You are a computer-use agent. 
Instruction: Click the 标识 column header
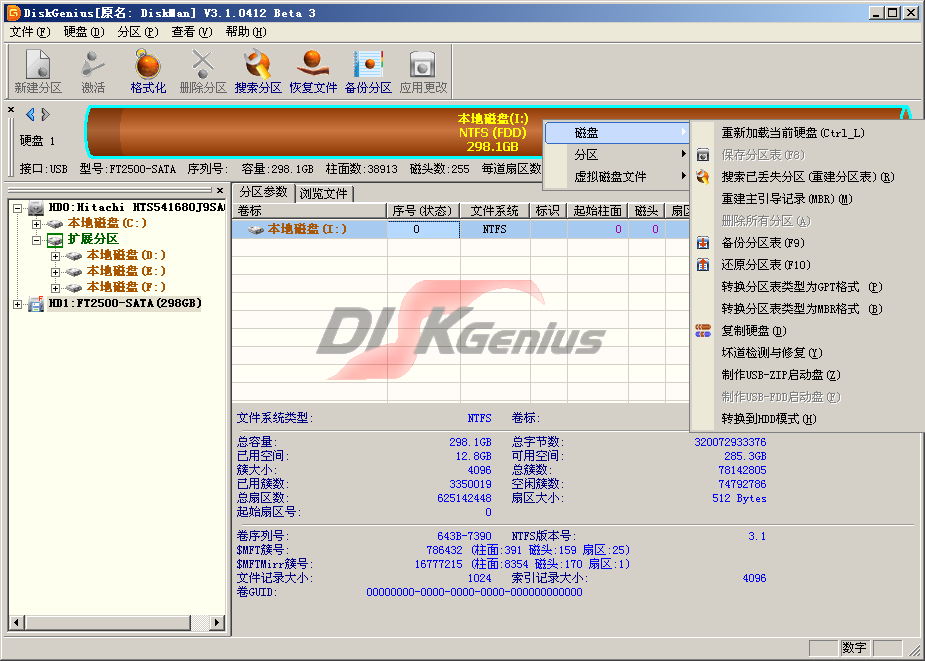point(547,211)
